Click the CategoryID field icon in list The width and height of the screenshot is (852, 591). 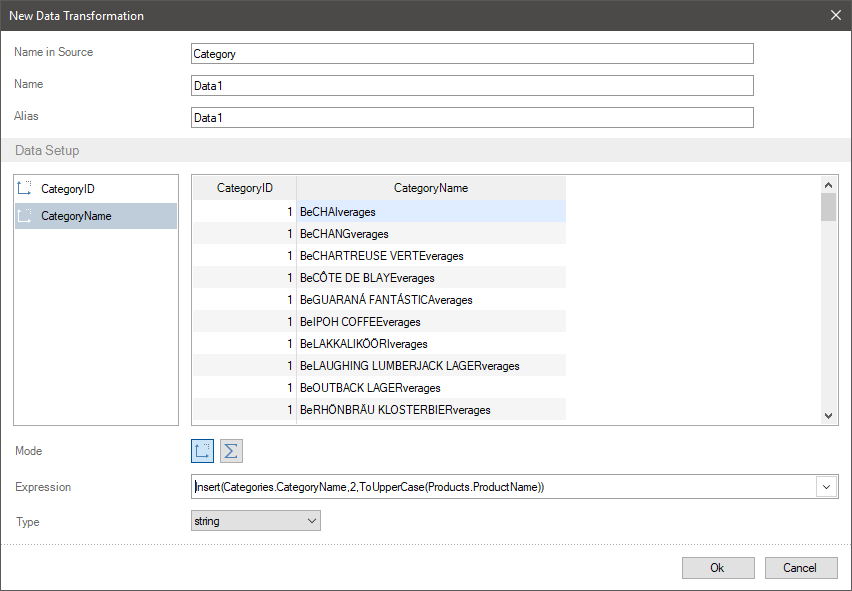(x=26, y=188)
